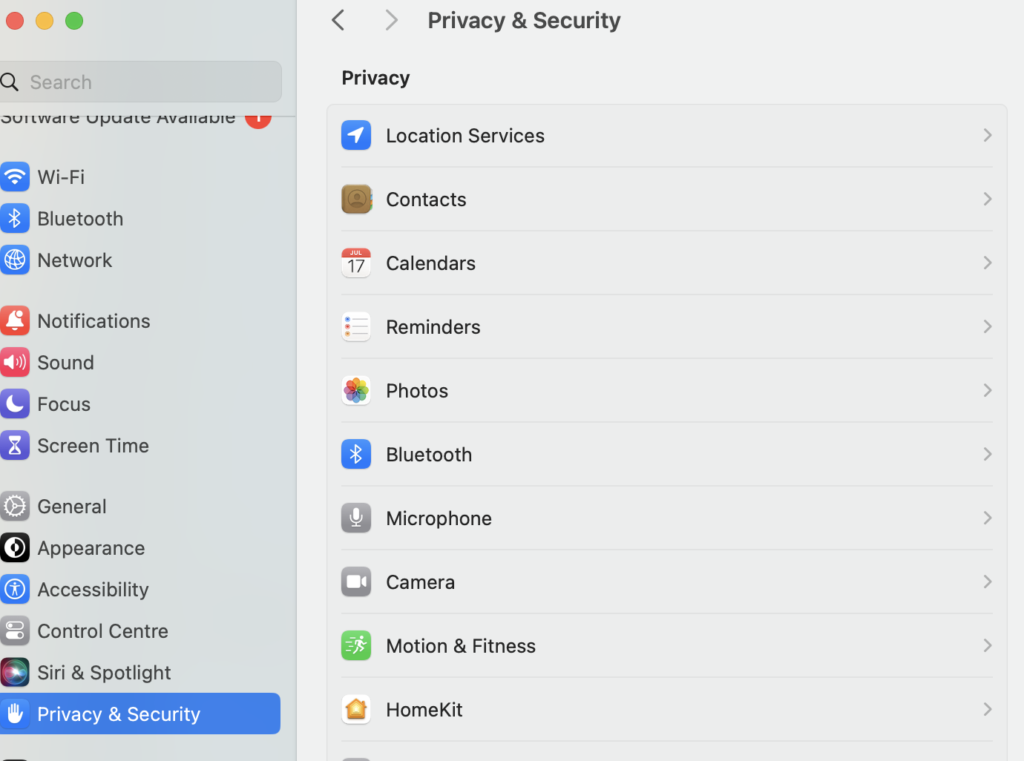
Task: Click the chevron on the Reminders row
Action: click(x=987, y=327)
